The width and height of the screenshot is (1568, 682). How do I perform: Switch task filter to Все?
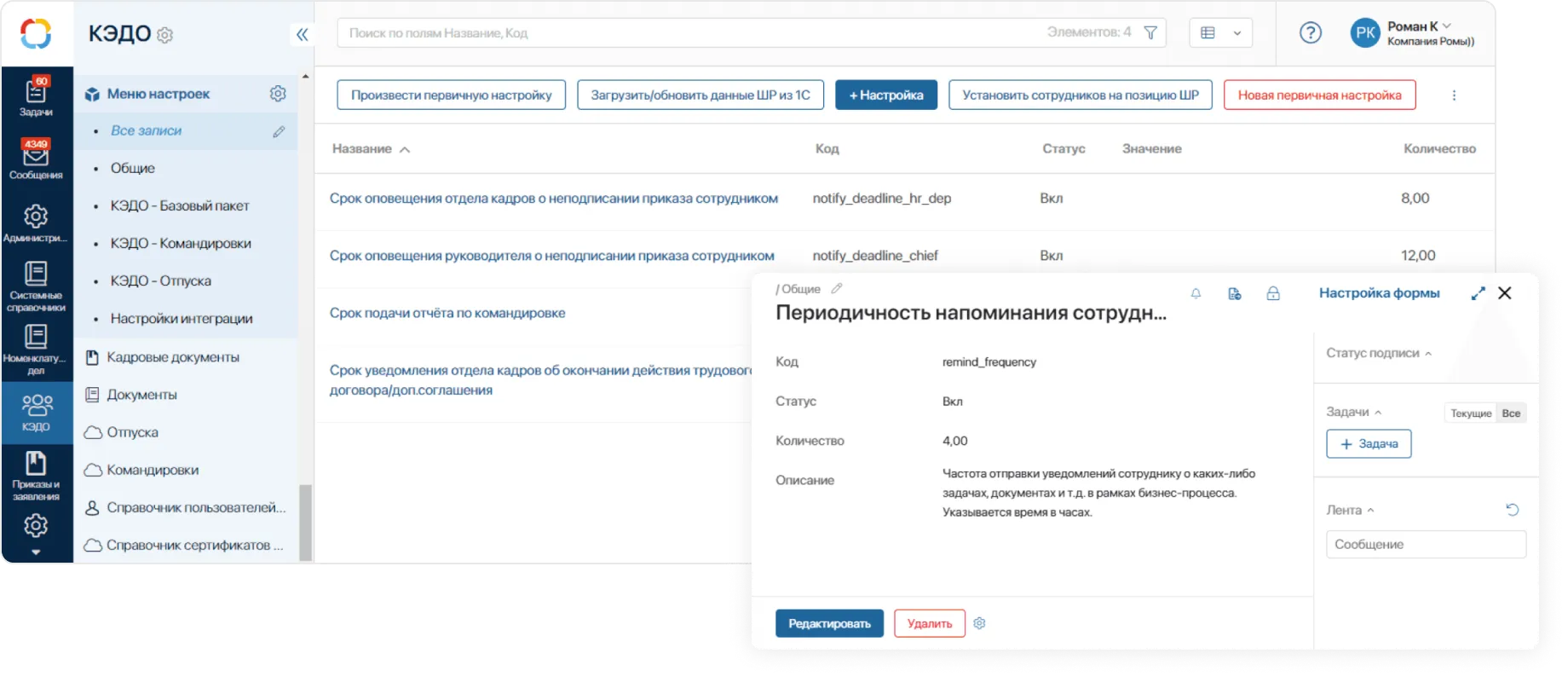tap(1511, 413)
